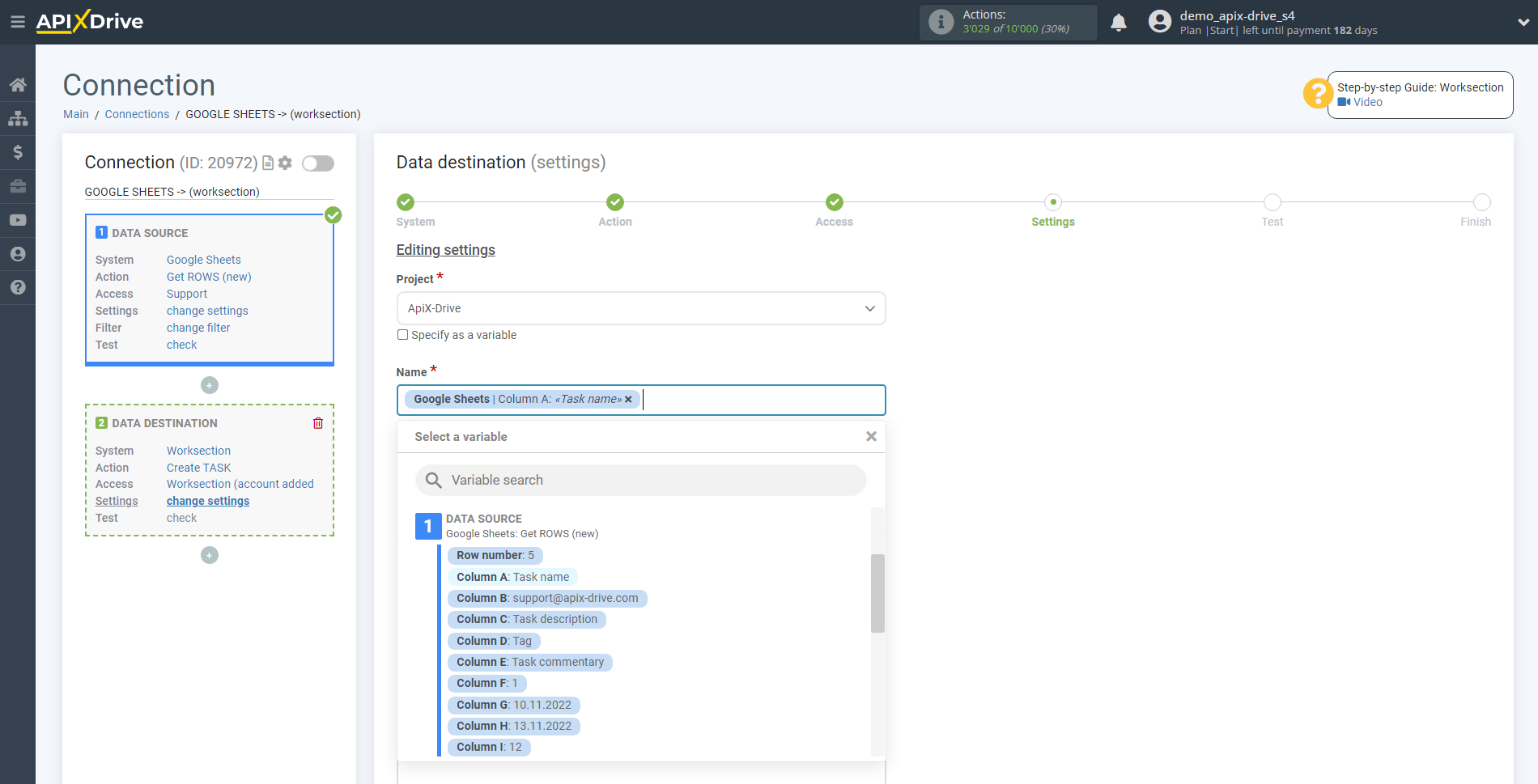Image resolution: width=1538 pixels, height=784 pixels.
Task: Expand the account menu chevron
Action: (1523, 23)
